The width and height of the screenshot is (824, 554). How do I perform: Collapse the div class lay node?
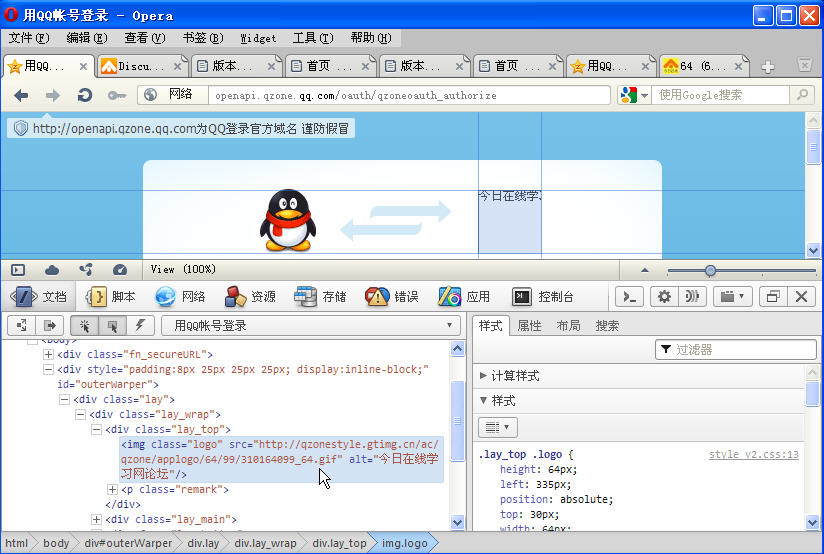click(x=64, y=399)
